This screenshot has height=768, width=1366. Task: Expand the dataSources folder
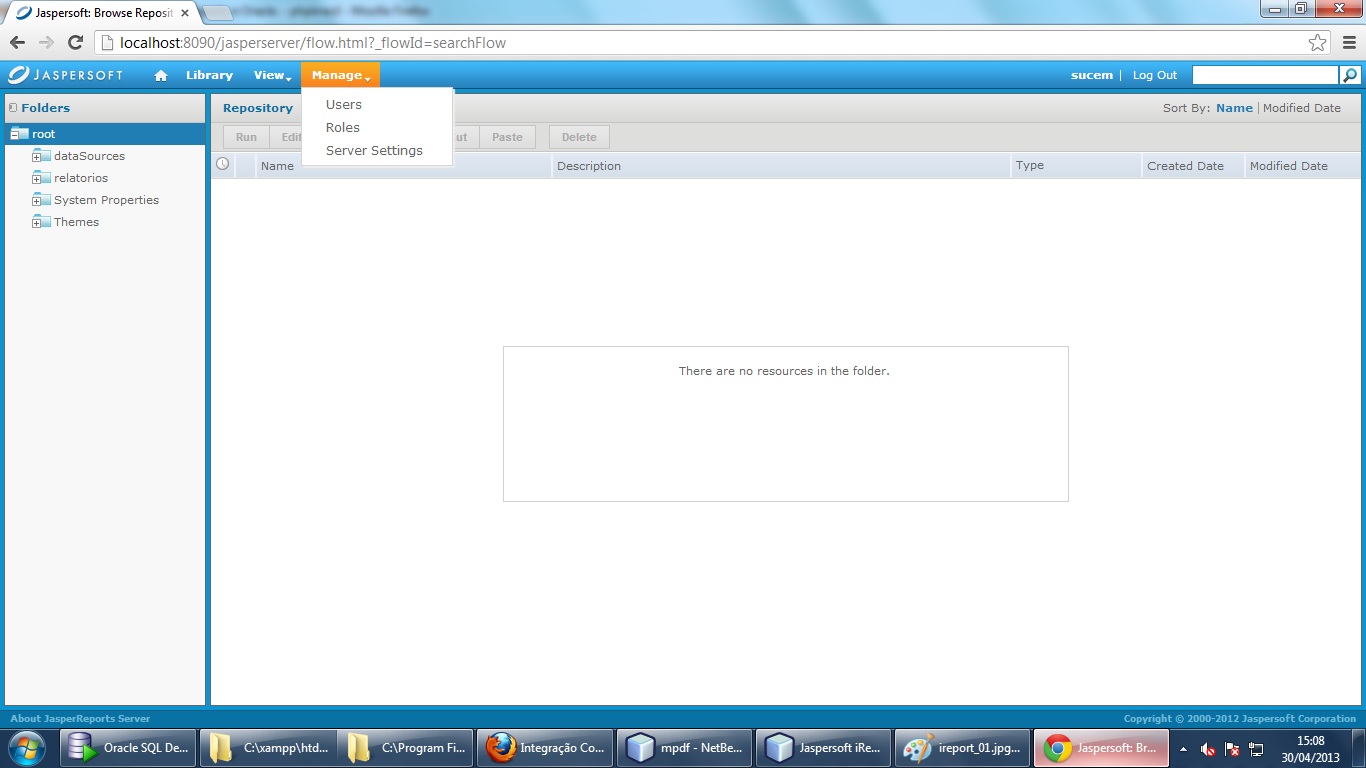pyautogui.click(x=36, y=157)
